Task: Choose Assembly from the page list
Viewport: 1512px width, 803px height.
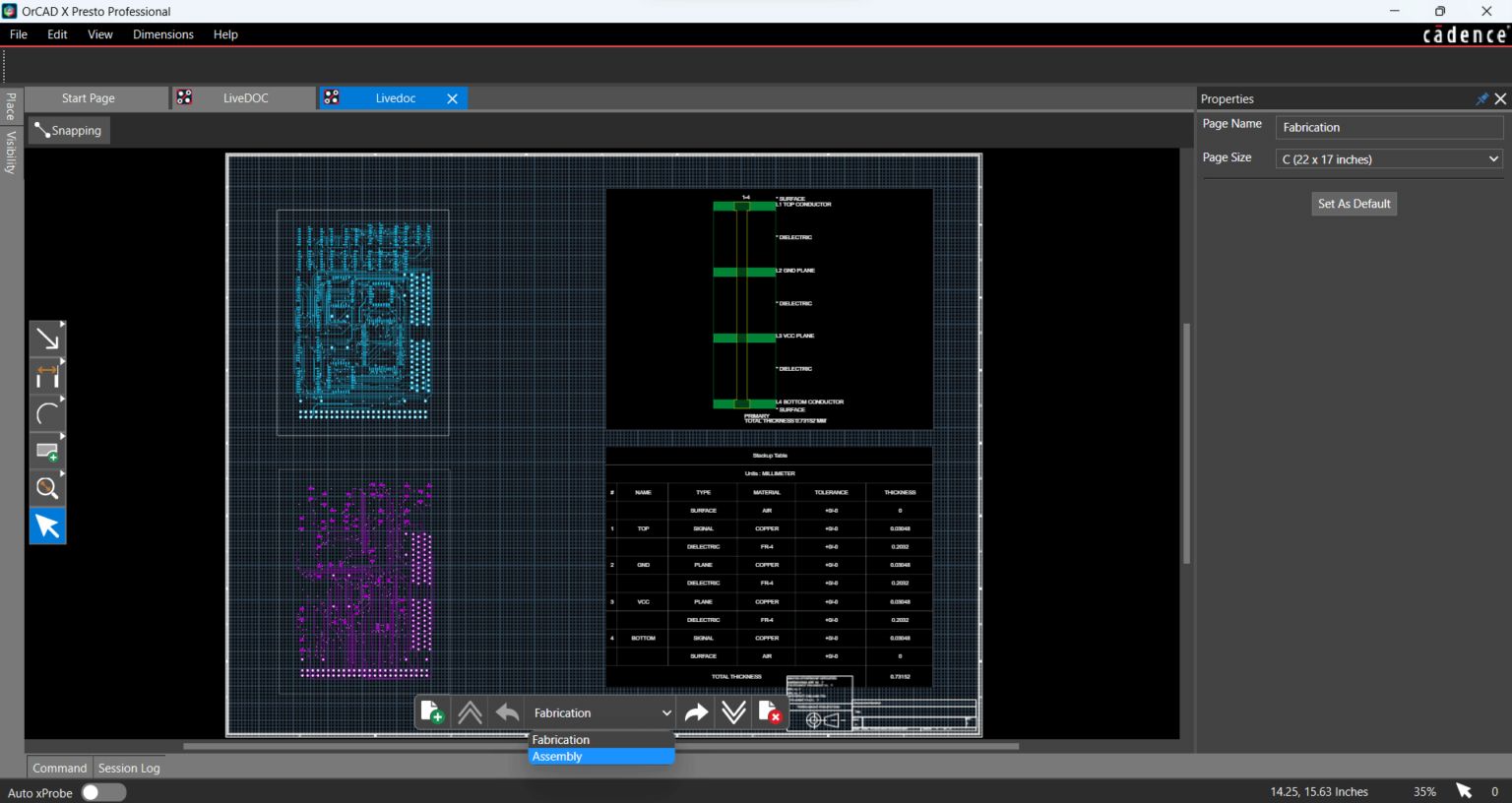Action: tap(600, 756)
